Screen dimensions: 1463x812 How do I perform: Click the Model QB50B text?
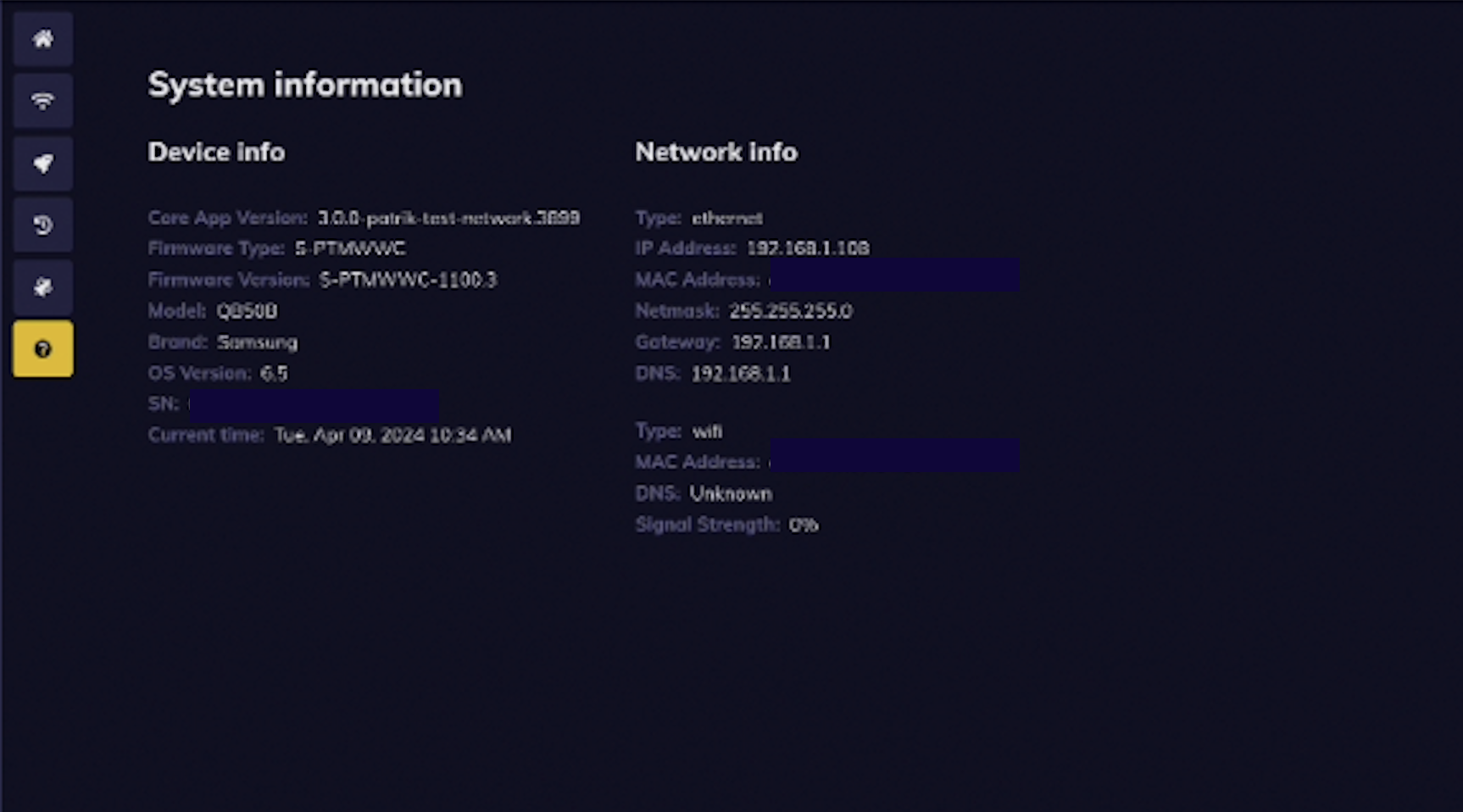(x=248, y=311)
